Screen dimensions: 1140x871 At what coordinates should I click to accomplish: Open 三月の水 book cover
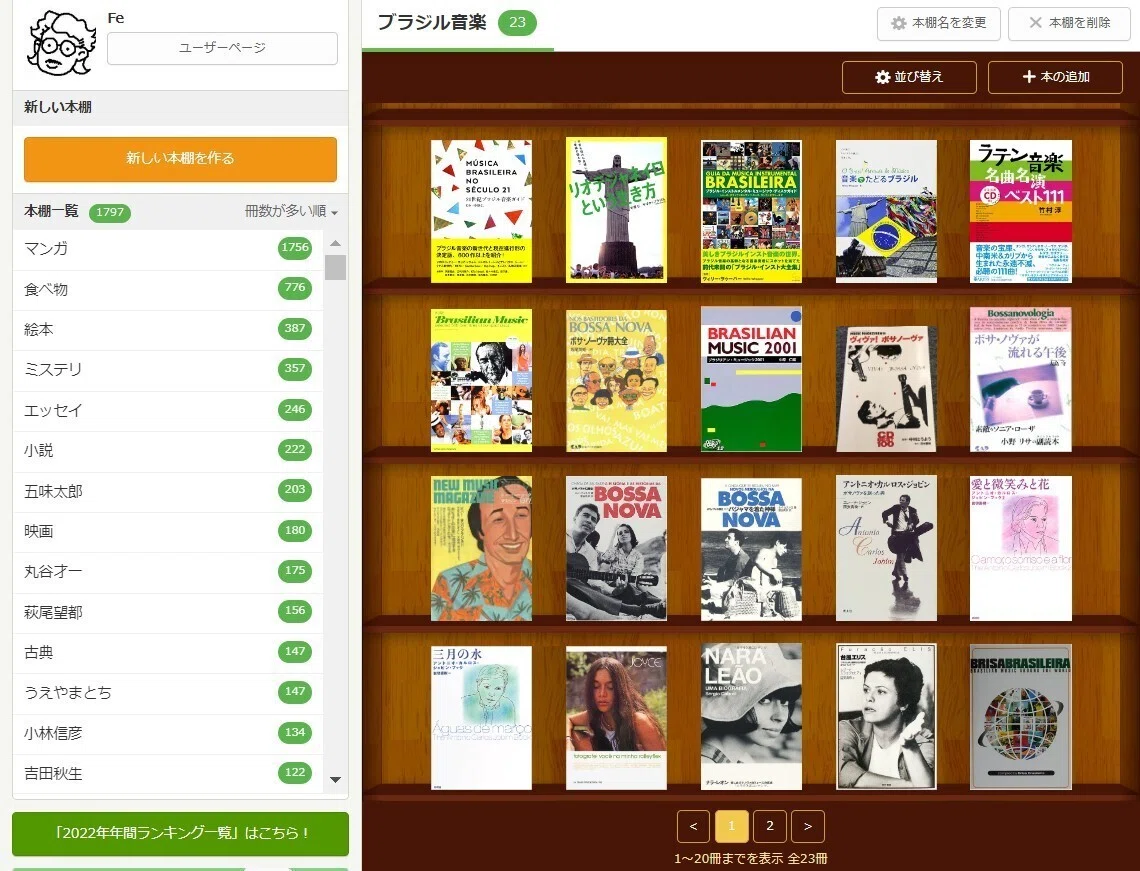tap(481, 718)
